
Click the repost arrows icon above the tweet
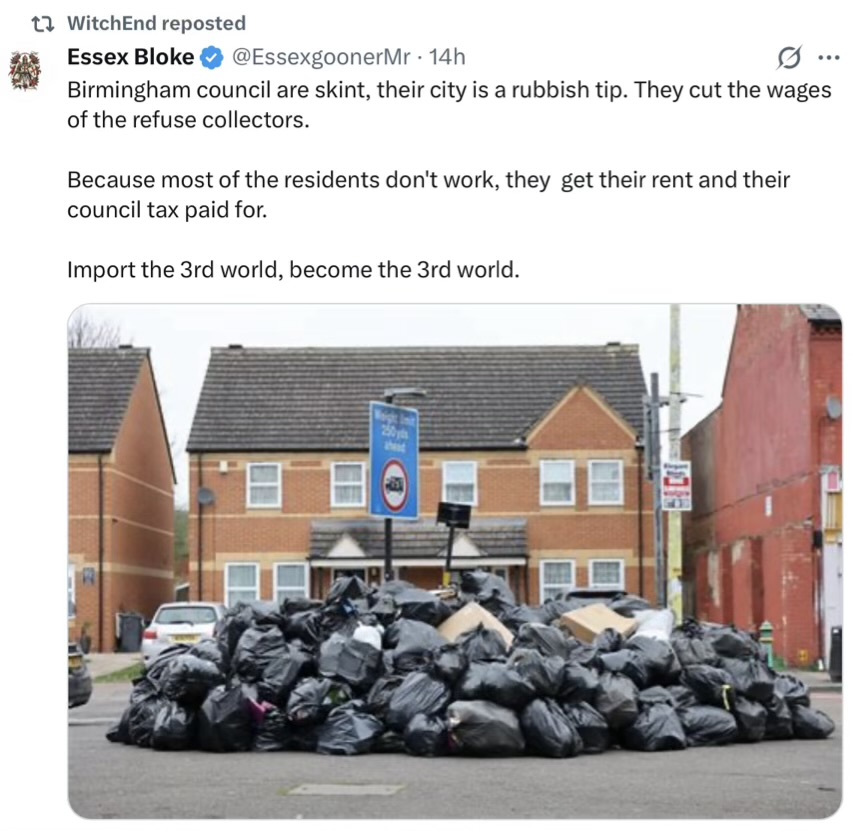coord(42,23)
